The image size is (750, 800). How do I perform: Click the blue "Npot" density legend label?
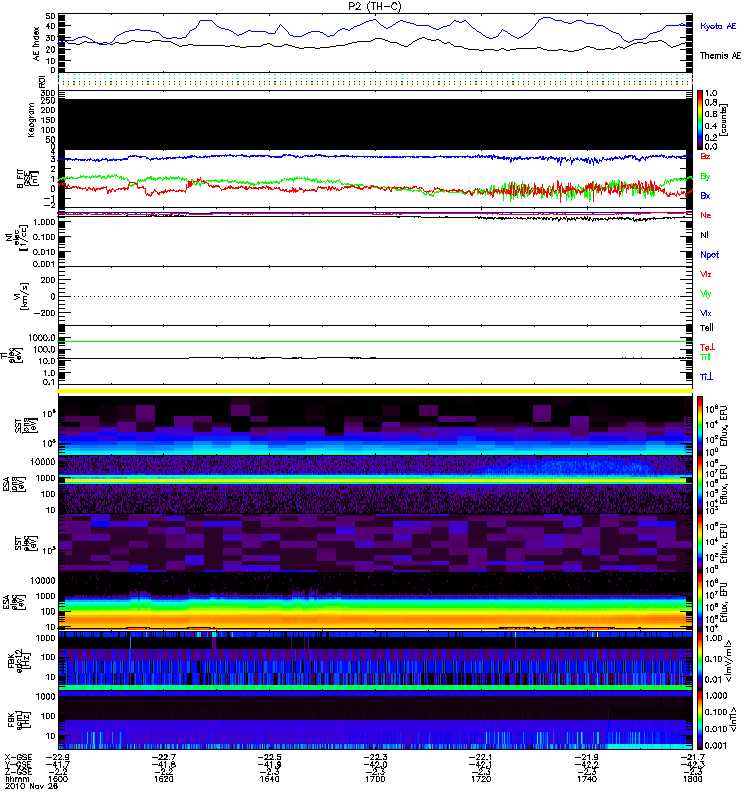709,255
